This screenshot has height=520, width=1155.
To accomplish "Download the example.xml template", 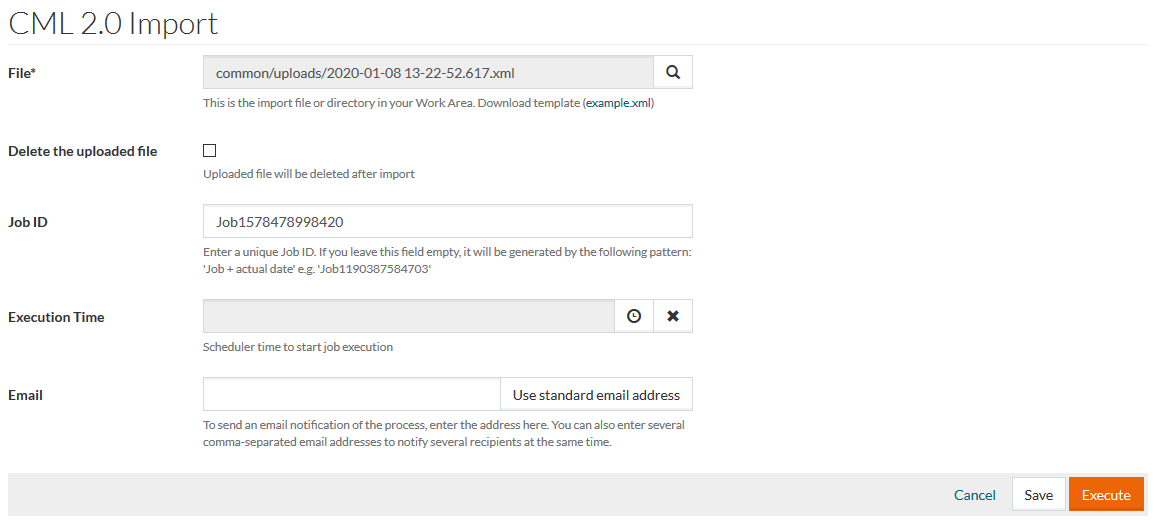I will (x=619, y=103).
